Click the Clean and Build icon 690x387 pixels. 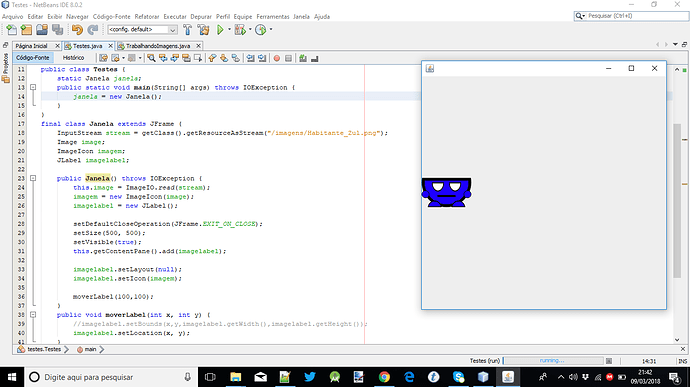pyautogui.click(x=203, y=29)
